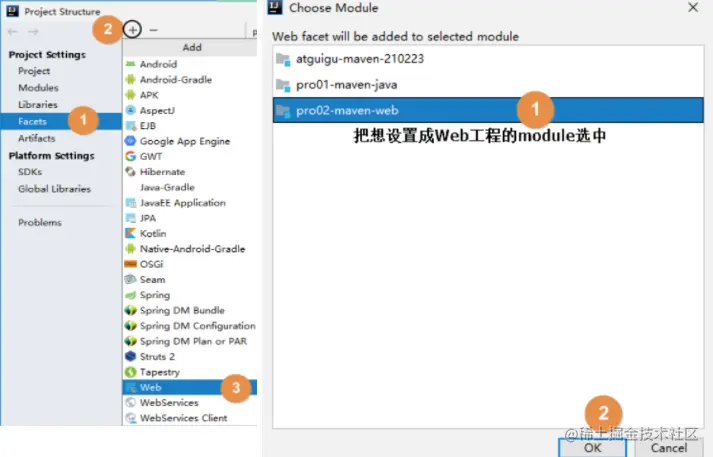The width and height of the screenshot is (713, 457).
Task: Click the plus Add facet button
Action: [132, 30]
